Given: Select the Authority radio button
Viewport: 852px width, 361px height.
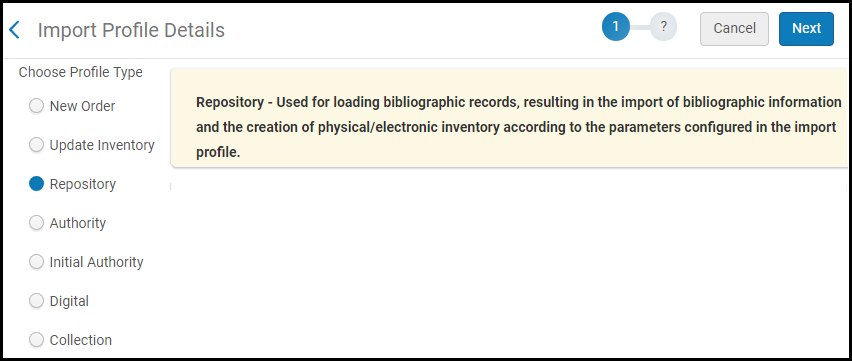Looking at the screenshot, I should (x=36, y=223).
